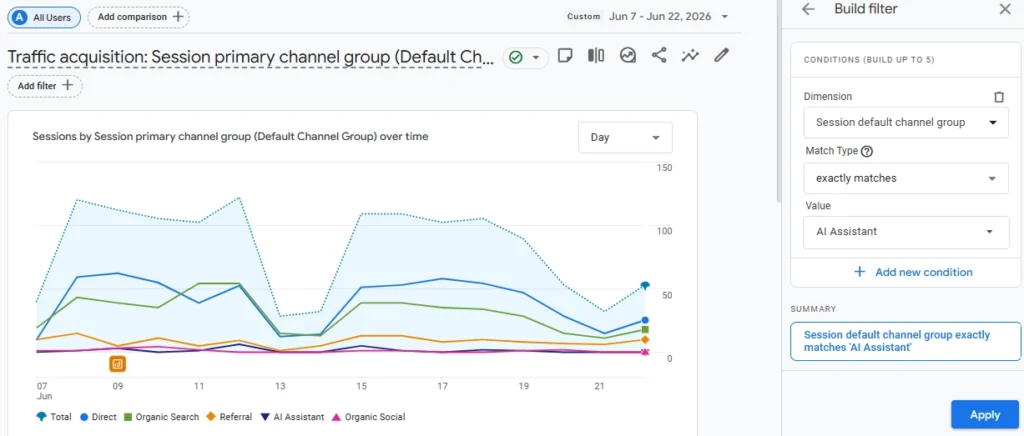Click the Direct series end point on chart
The width and height of the screenshot is (1024, 436).
tap(645, 320)
